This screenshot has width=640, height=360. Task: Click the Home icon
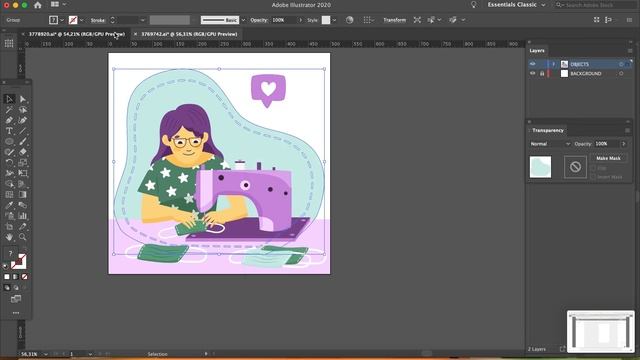click(38, 5)
